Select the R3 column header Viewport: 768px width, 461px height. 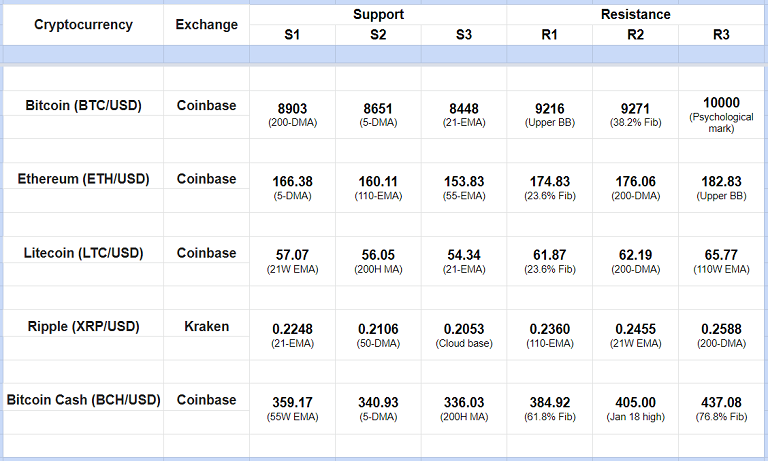click(x=721, y=35)
